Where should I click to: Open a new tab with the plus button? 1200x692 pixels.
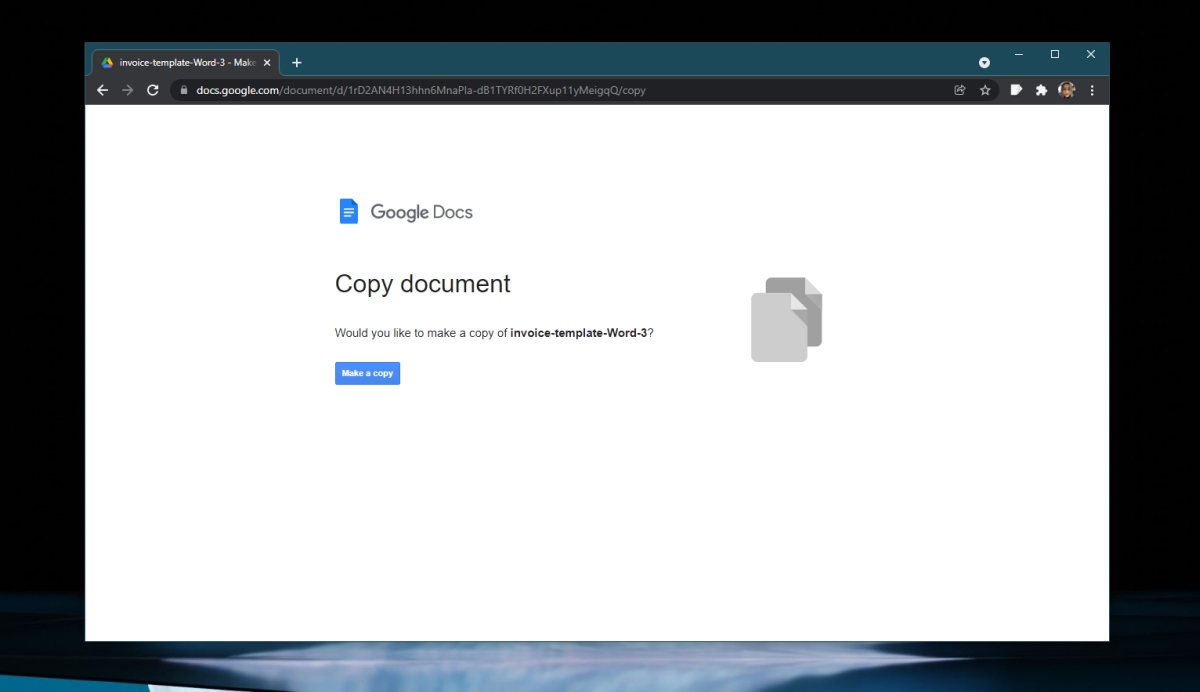tap(297, 62)
